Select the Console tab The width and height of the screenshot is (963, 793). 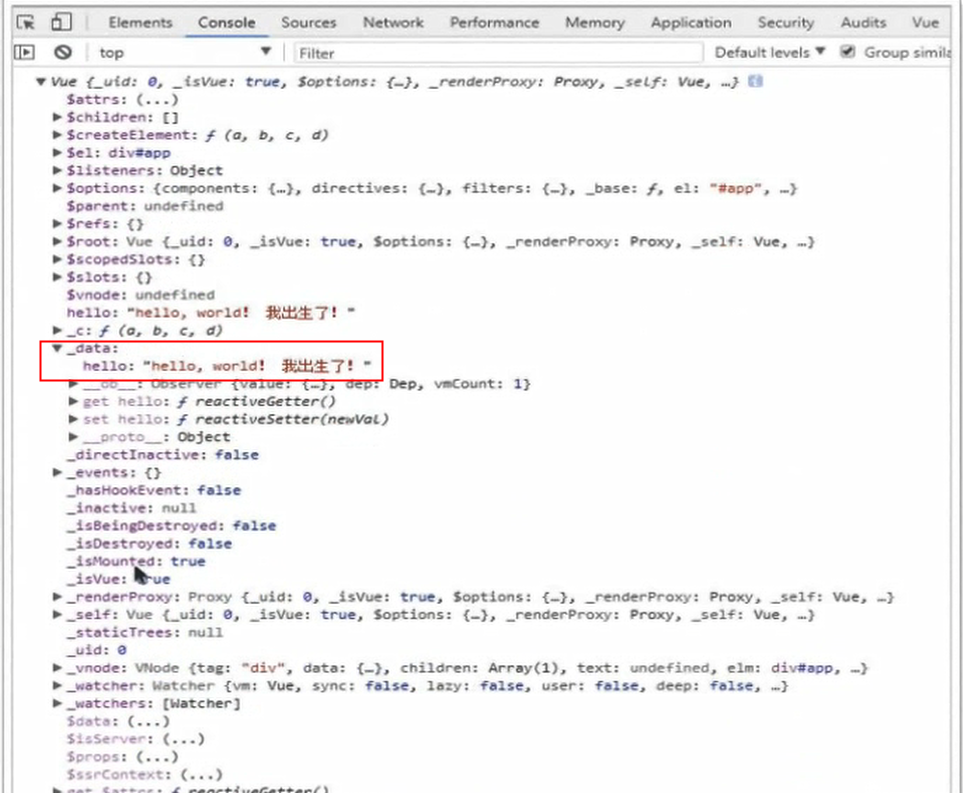point(227,23)
